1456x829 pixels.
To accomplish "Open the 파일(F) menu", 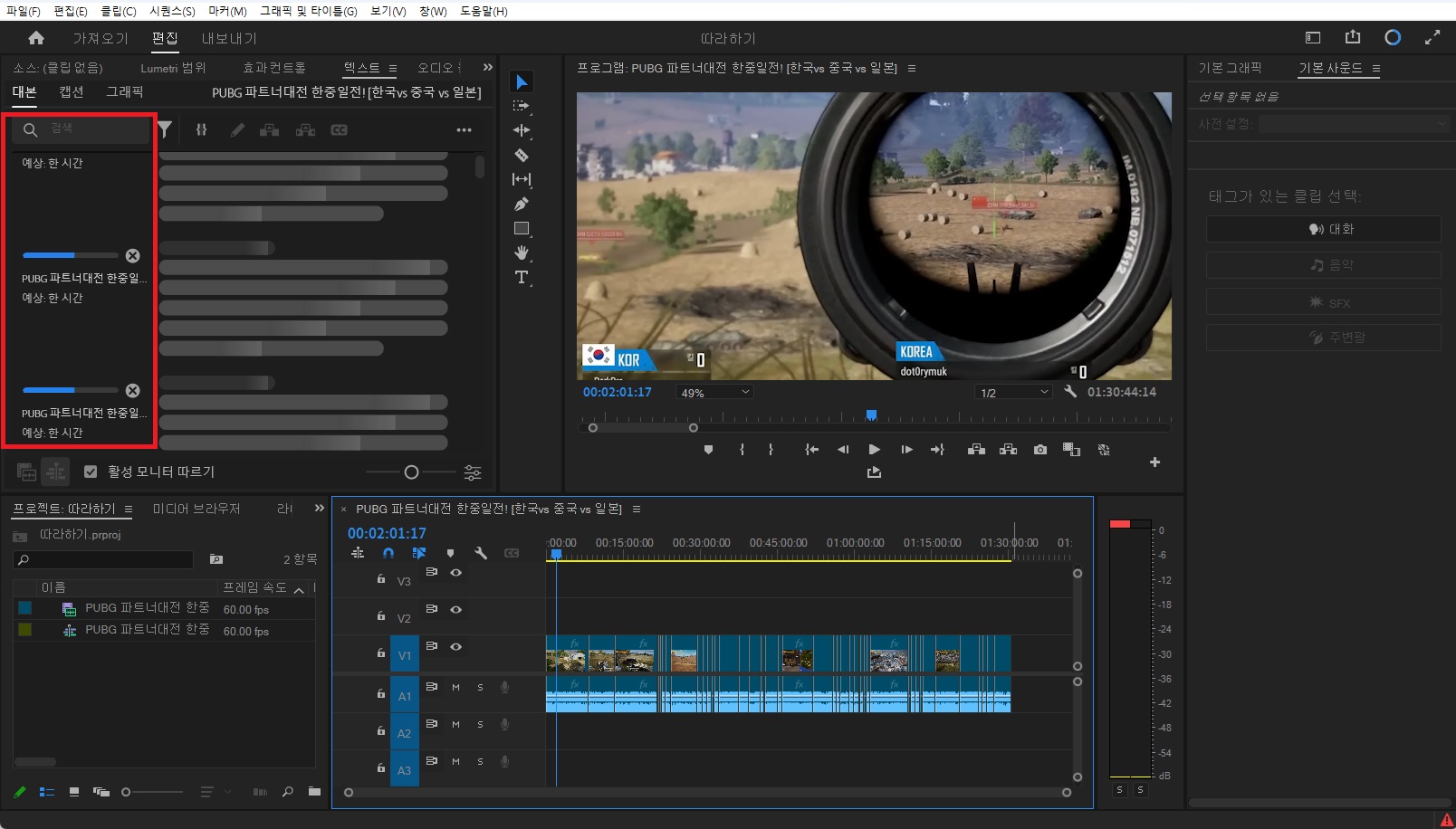I will point(24,11).
